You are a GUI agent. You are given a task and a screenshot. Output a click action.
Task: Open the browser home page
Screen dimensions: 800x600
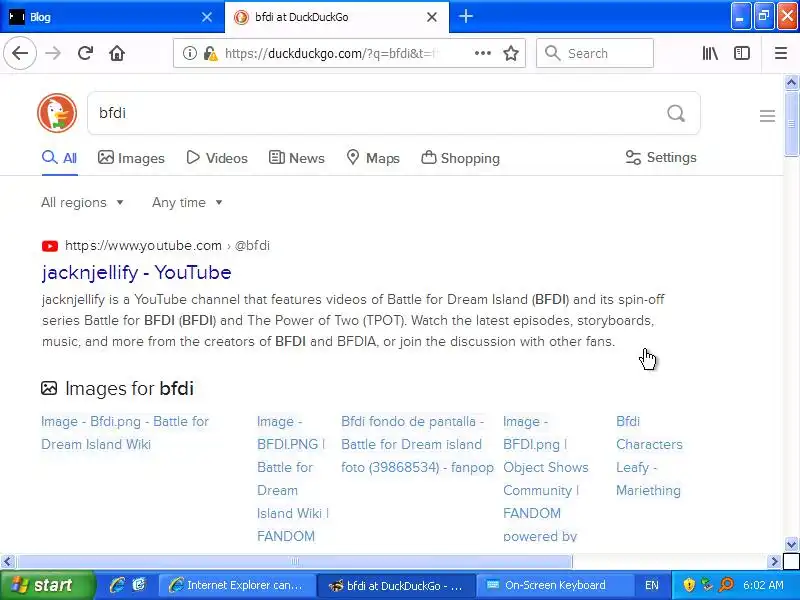[117, 53]
